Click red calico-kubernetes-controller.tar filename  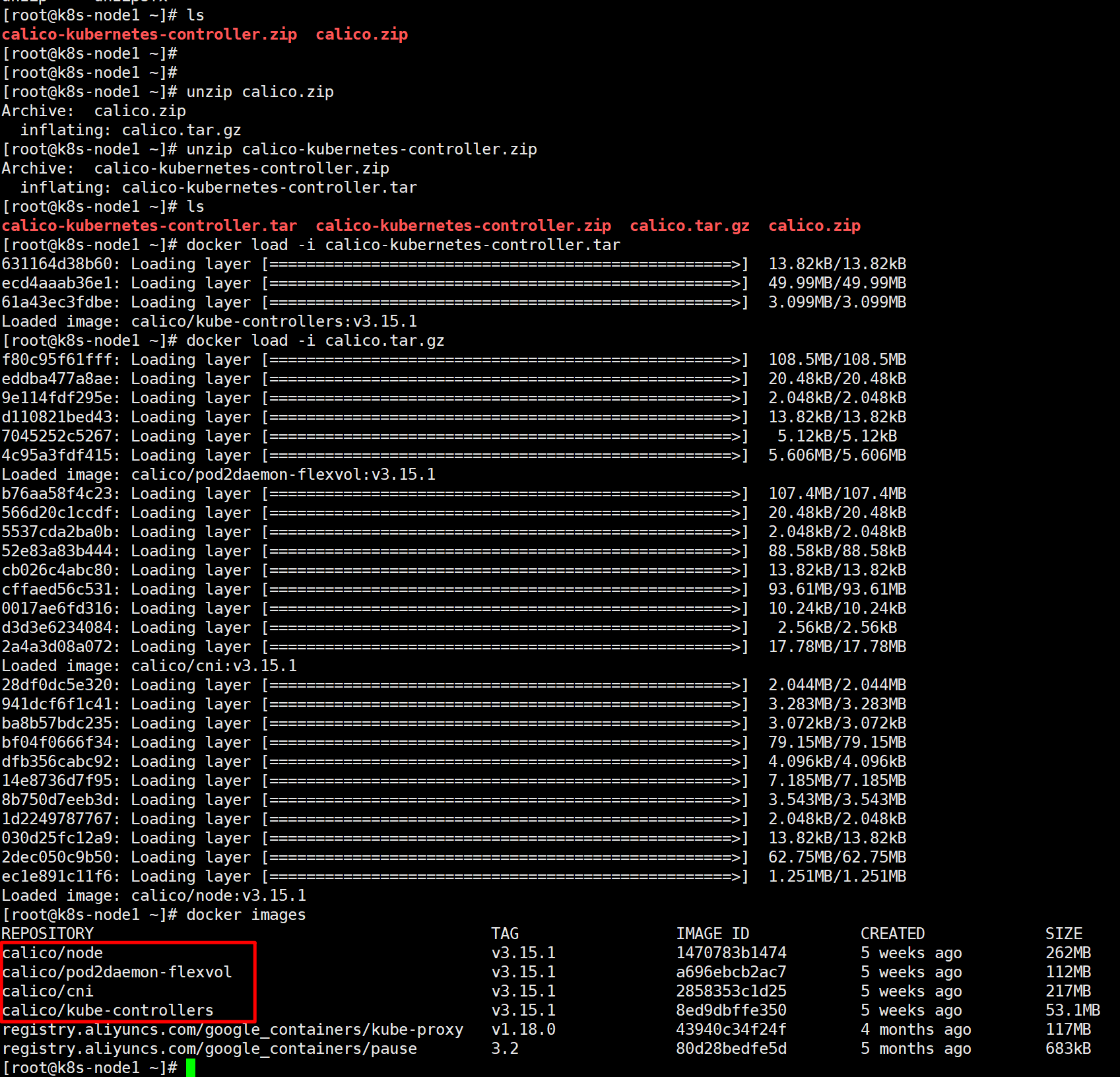[x=150, y=226]
